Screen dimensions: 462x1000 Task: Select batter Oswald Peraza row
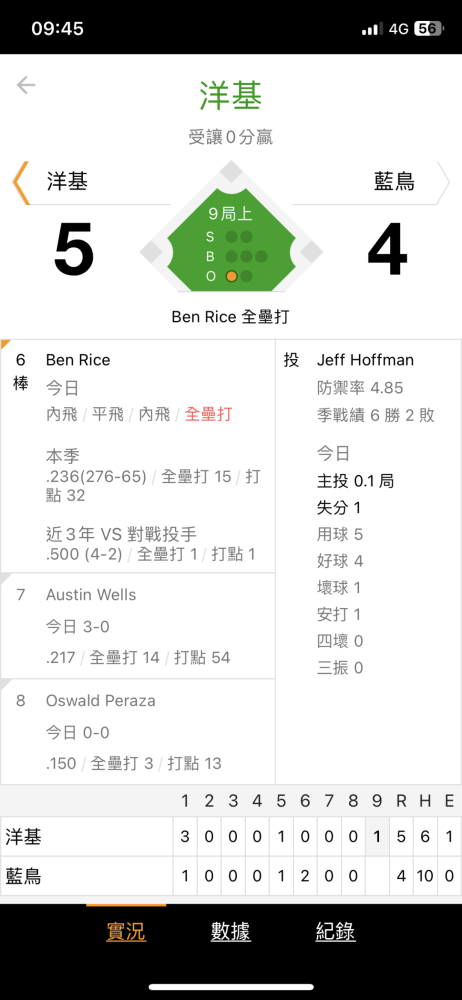pos(138,732)
